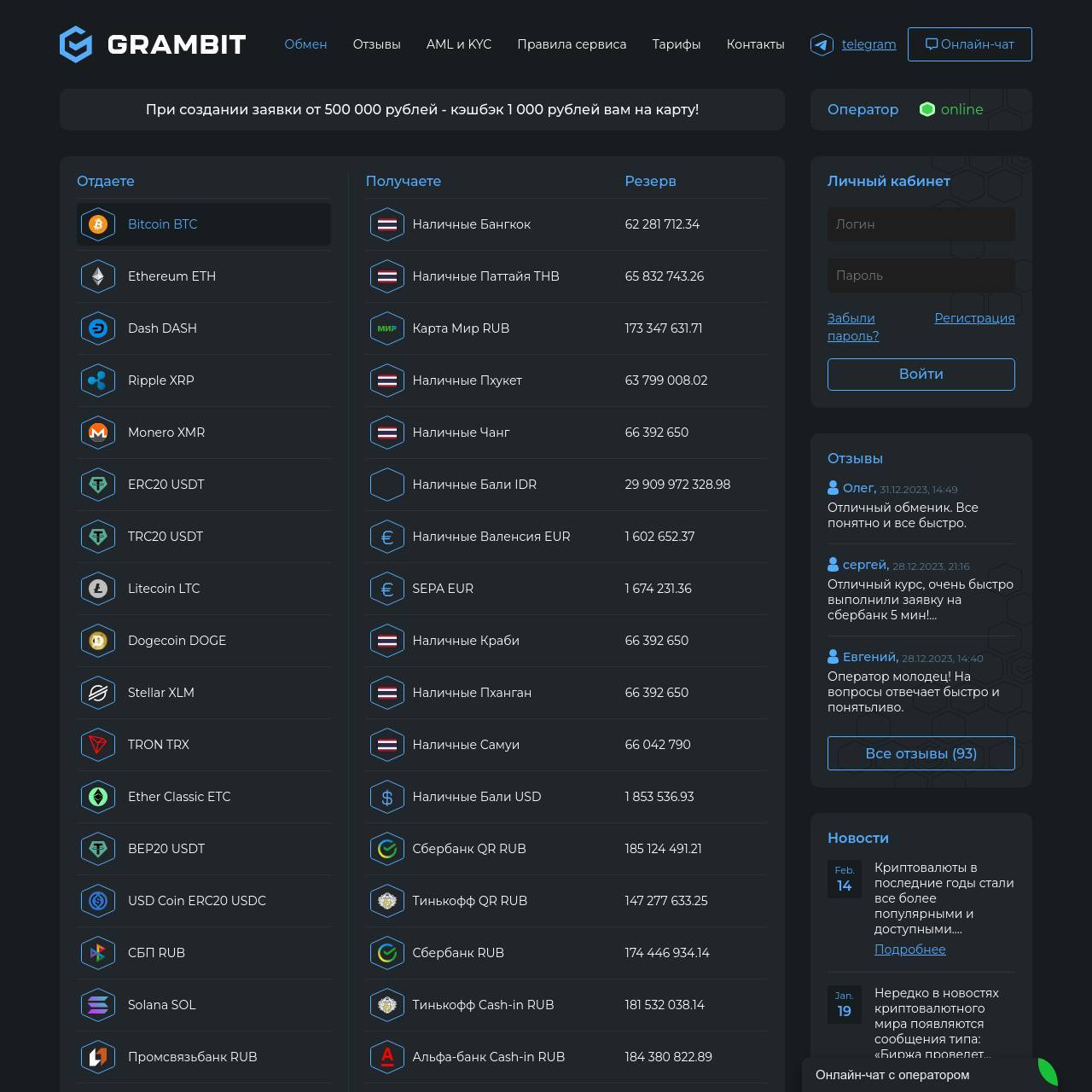
Task: Click the Grambit logo
Action: point(153,44)
